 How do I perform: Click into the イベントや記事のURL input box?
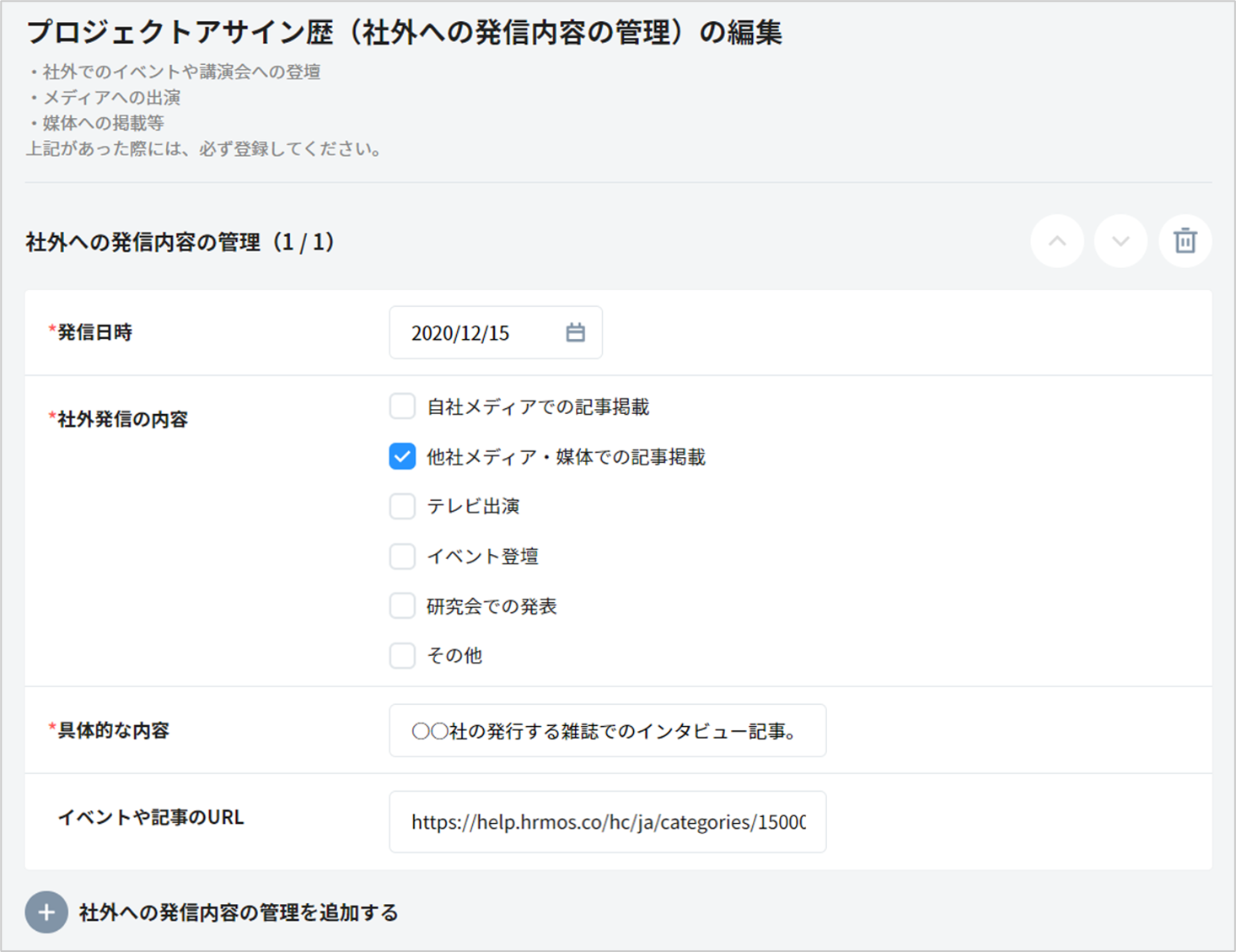(x=607, y=822)
